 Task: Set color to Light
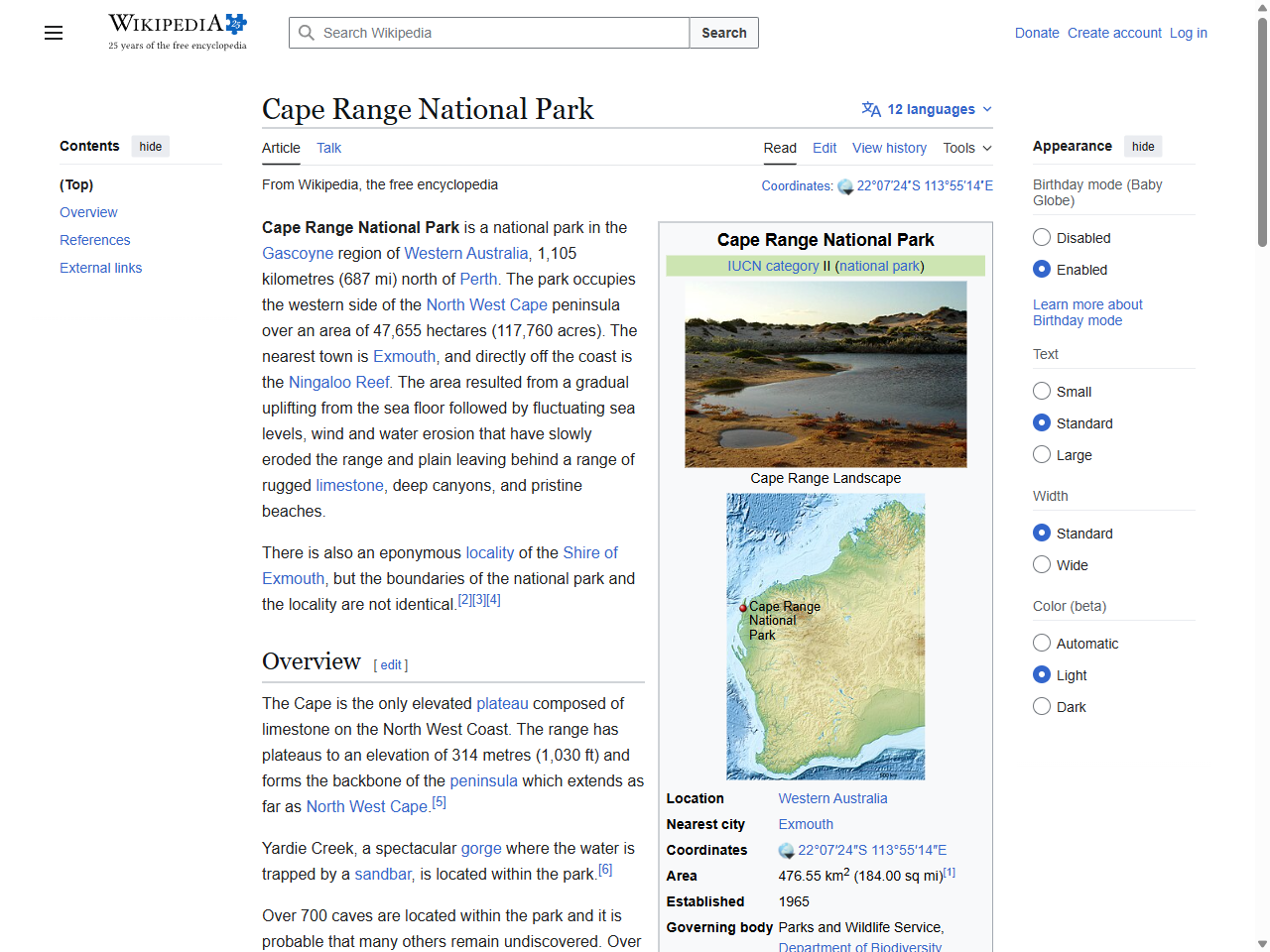click(1042, 674)
